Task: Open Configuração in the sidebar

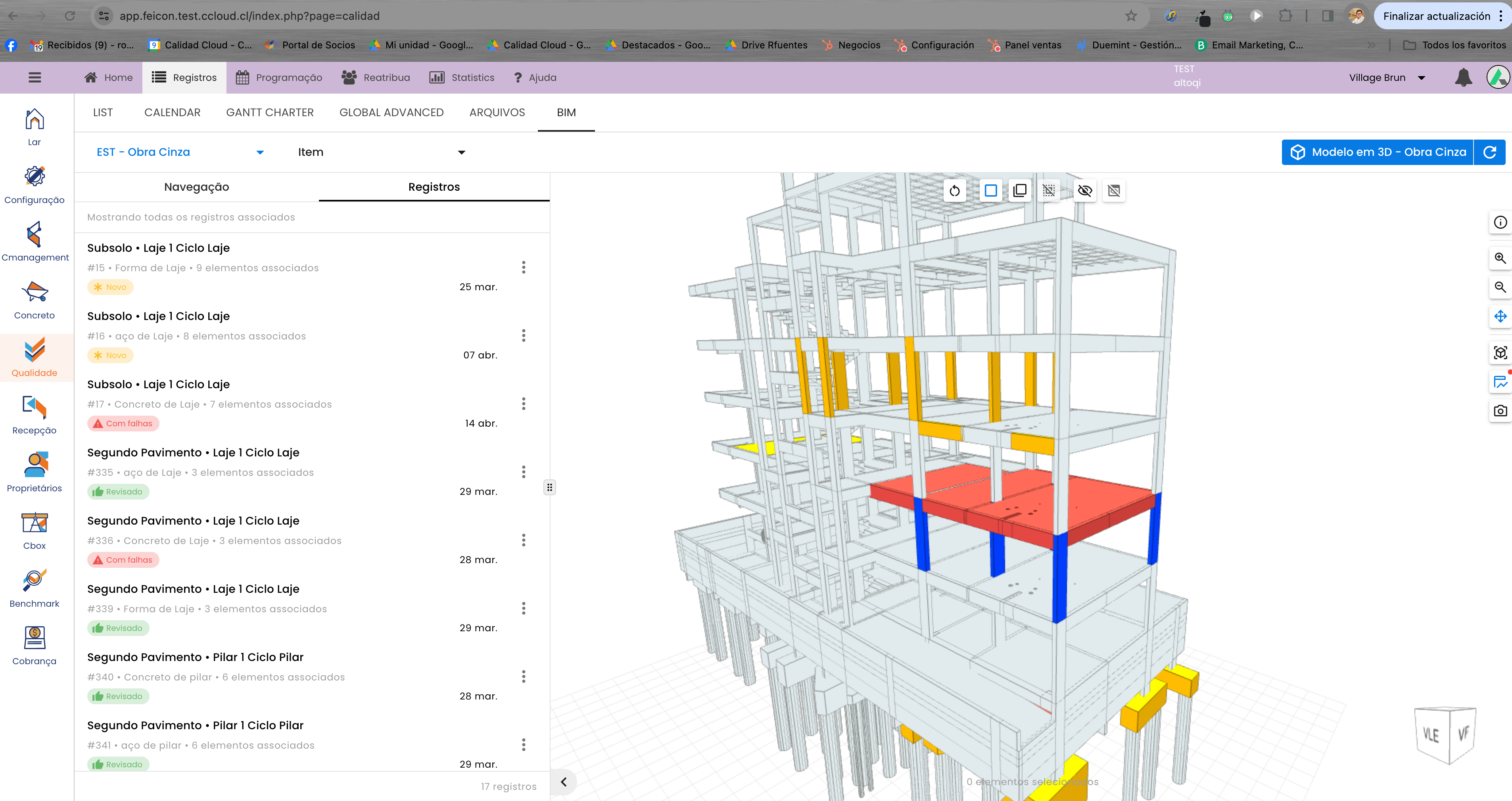Action: (x=35, y=185)
